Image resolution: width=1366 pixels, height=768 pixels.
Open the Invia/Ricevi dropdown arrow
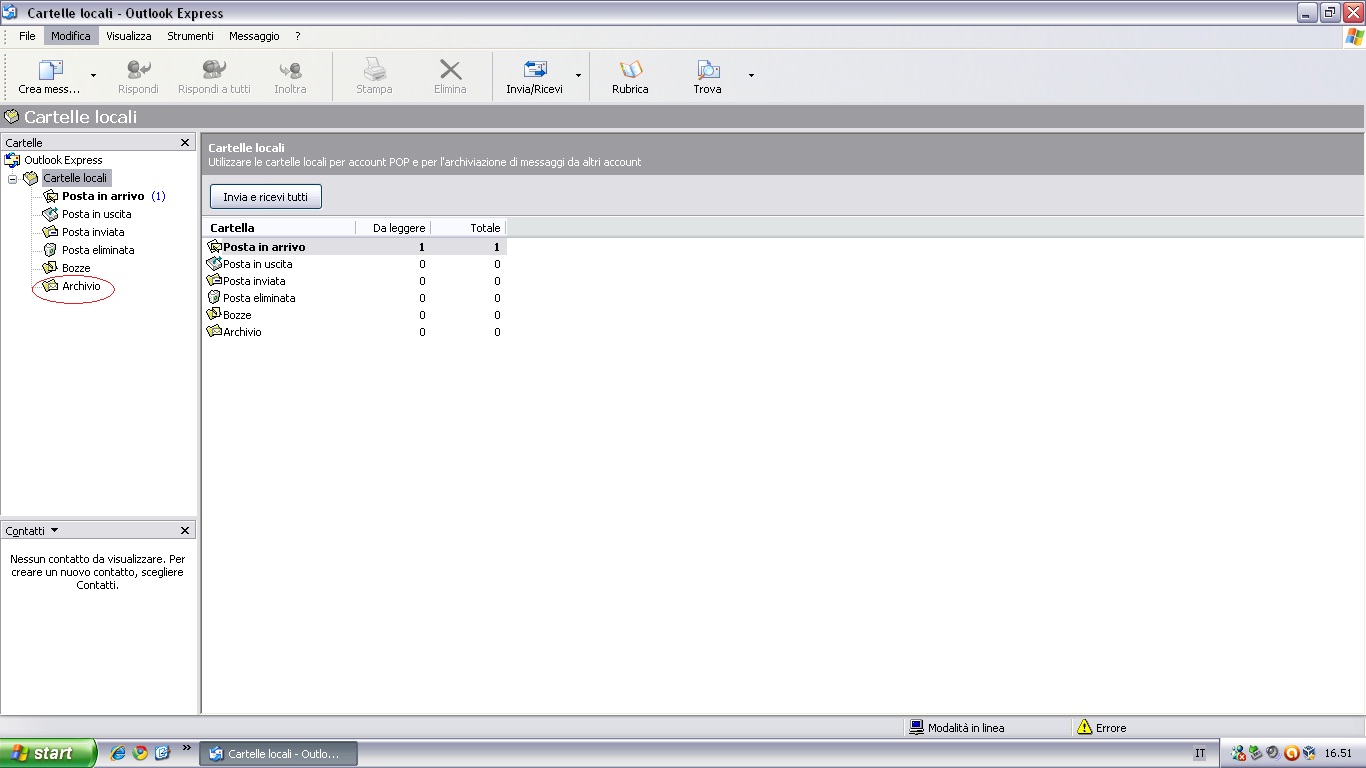coord(578,76)
